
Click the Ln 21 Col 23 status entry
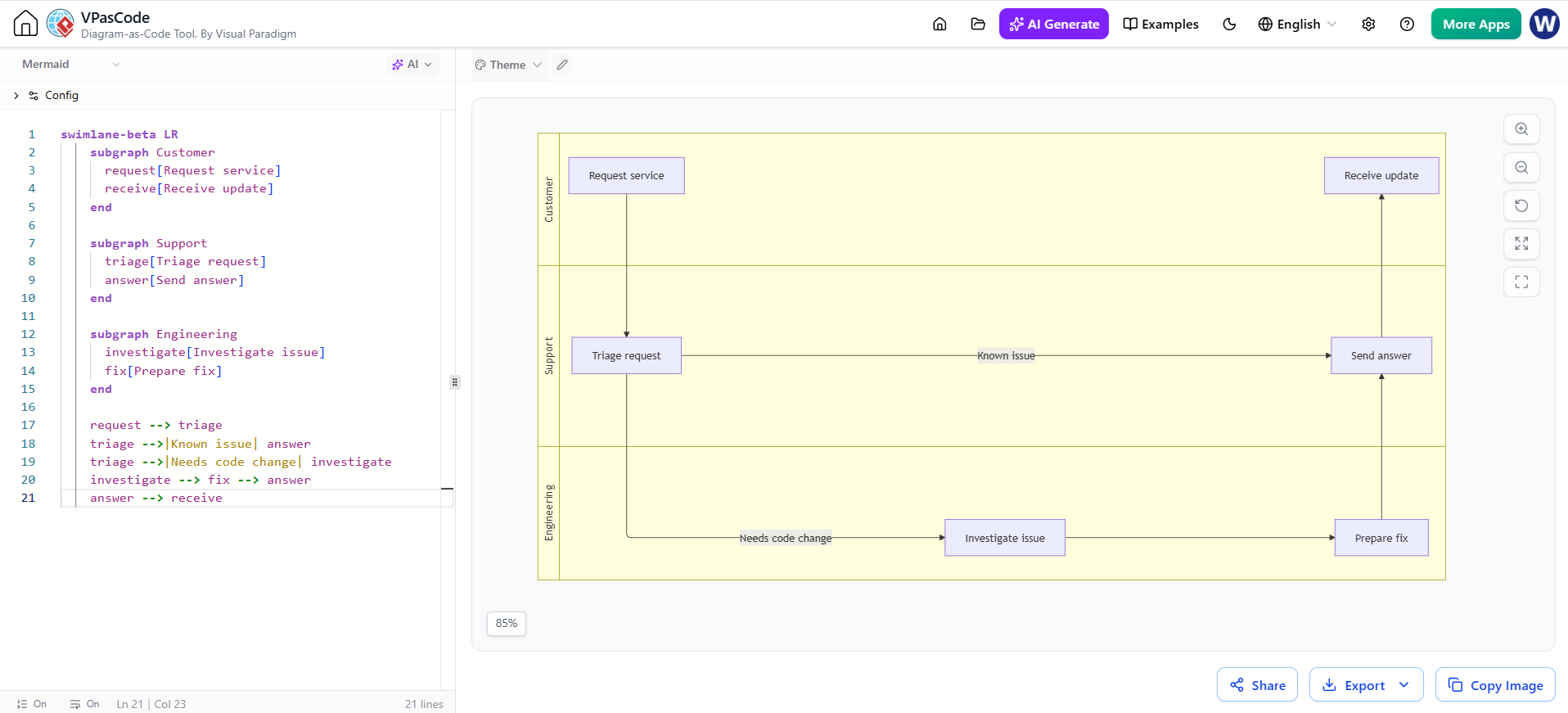pyautogui.click(x=151, y=704)
